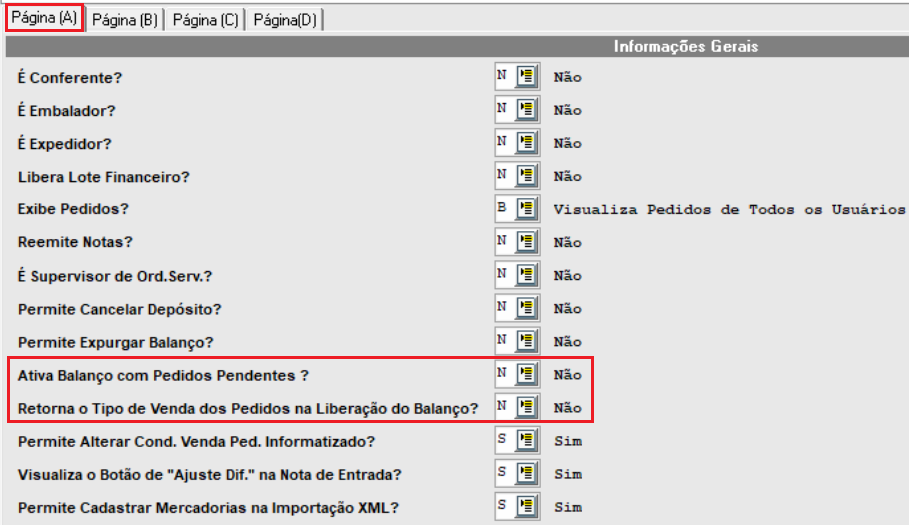Click the Exibe Pedidos? code field containing B
Viewport: 909px width, 525px height.
tap(504, 209)
